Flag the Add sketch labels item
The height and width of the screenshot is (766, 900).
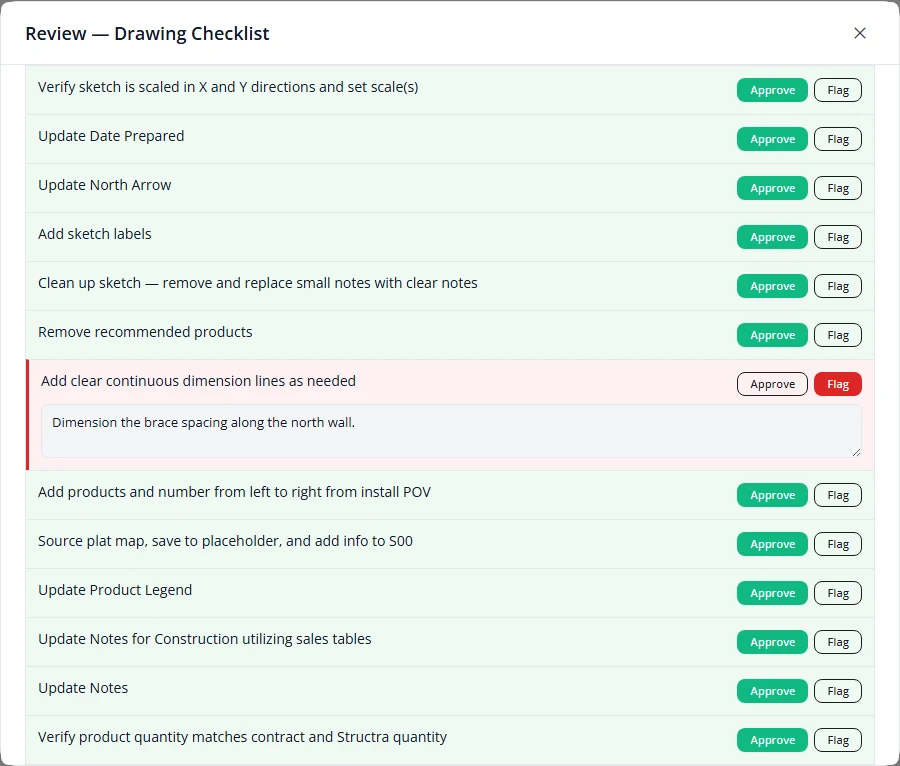pyautogui.click(x=837, y=237)
